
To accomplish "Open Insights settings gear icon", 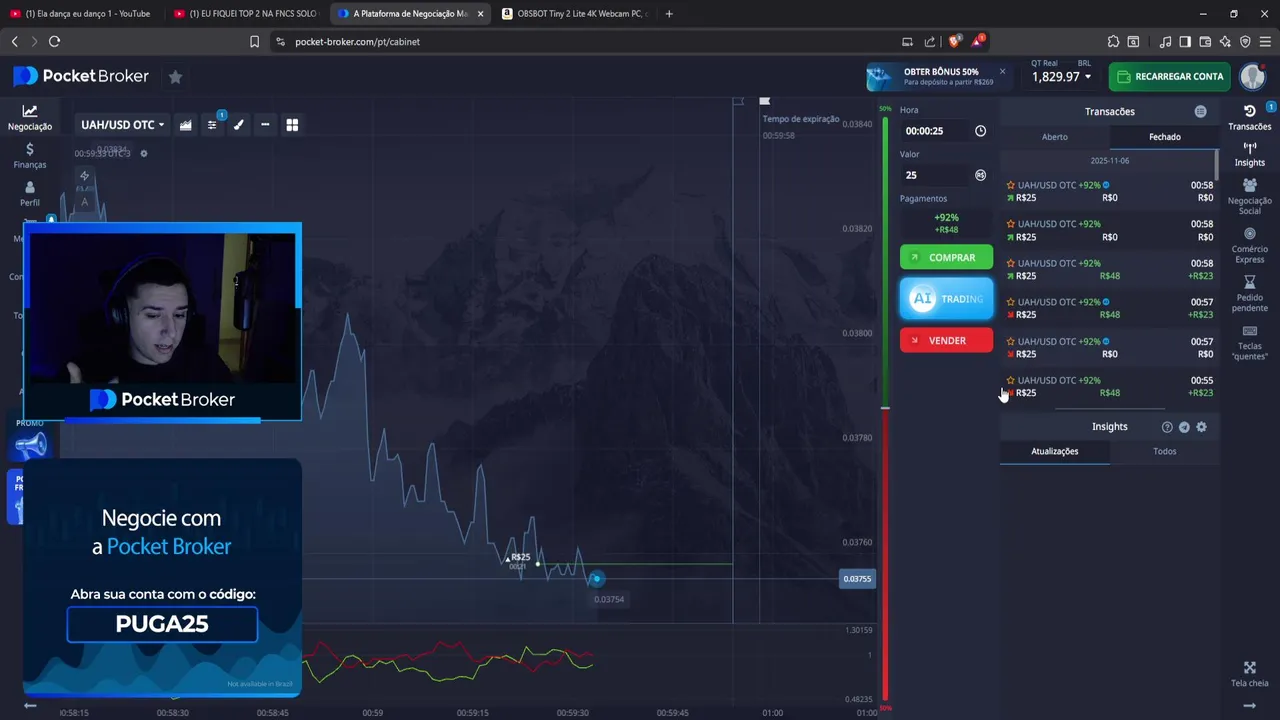I will [1201, 427].
